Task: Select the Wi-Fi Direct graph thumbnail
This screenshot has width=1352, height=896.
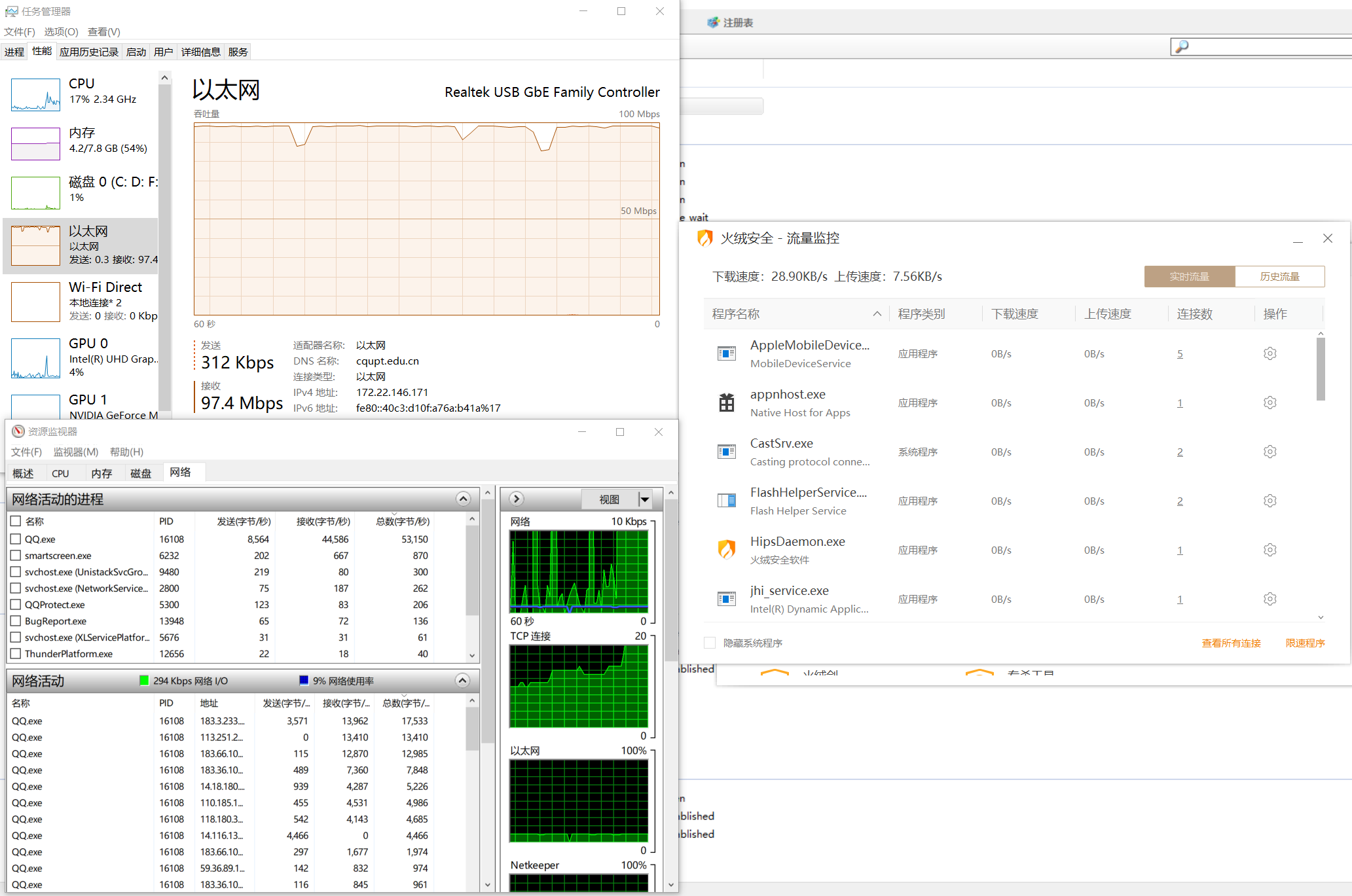Action: tap(36, 302)
